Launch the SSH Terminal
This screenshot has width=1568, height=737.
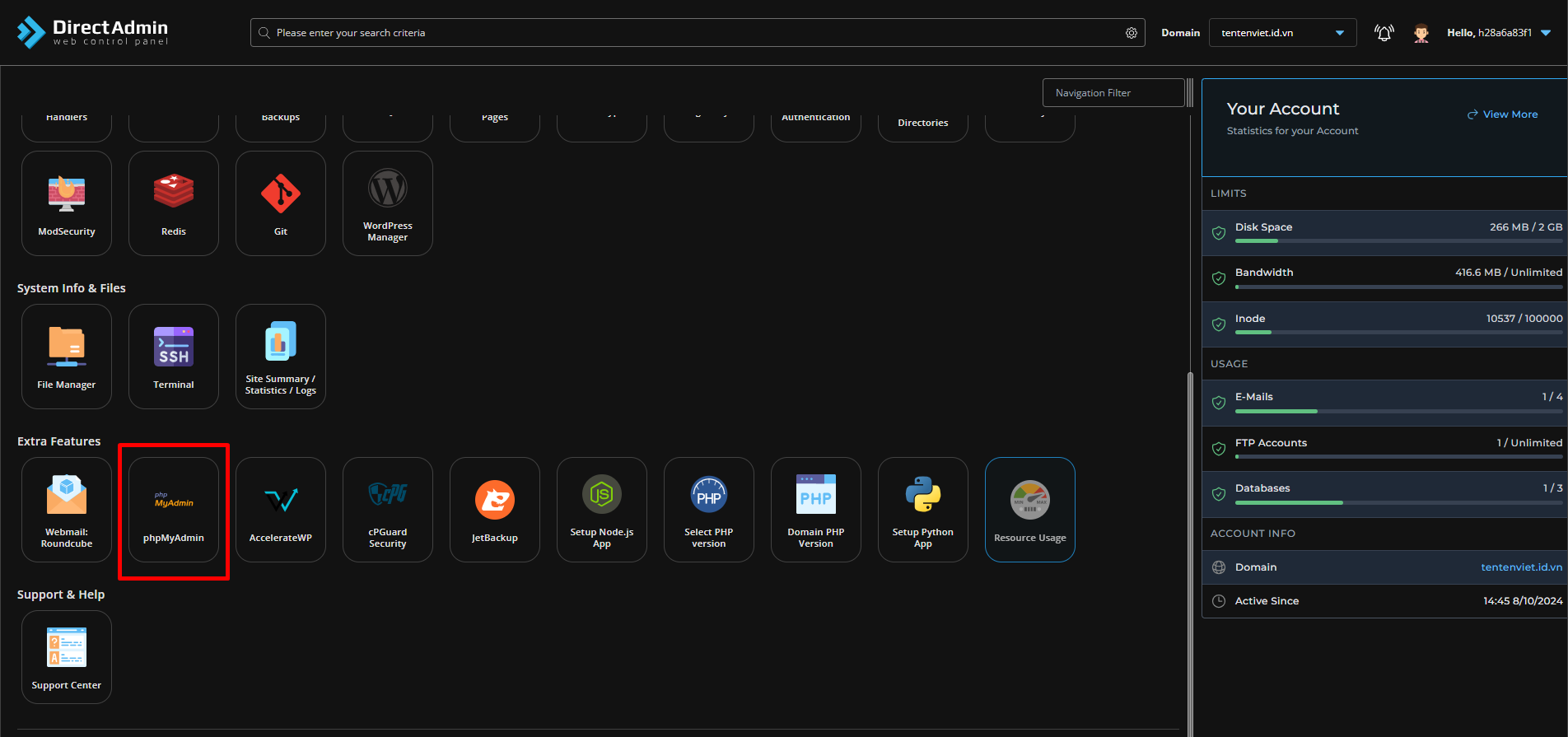pos(174,357)
